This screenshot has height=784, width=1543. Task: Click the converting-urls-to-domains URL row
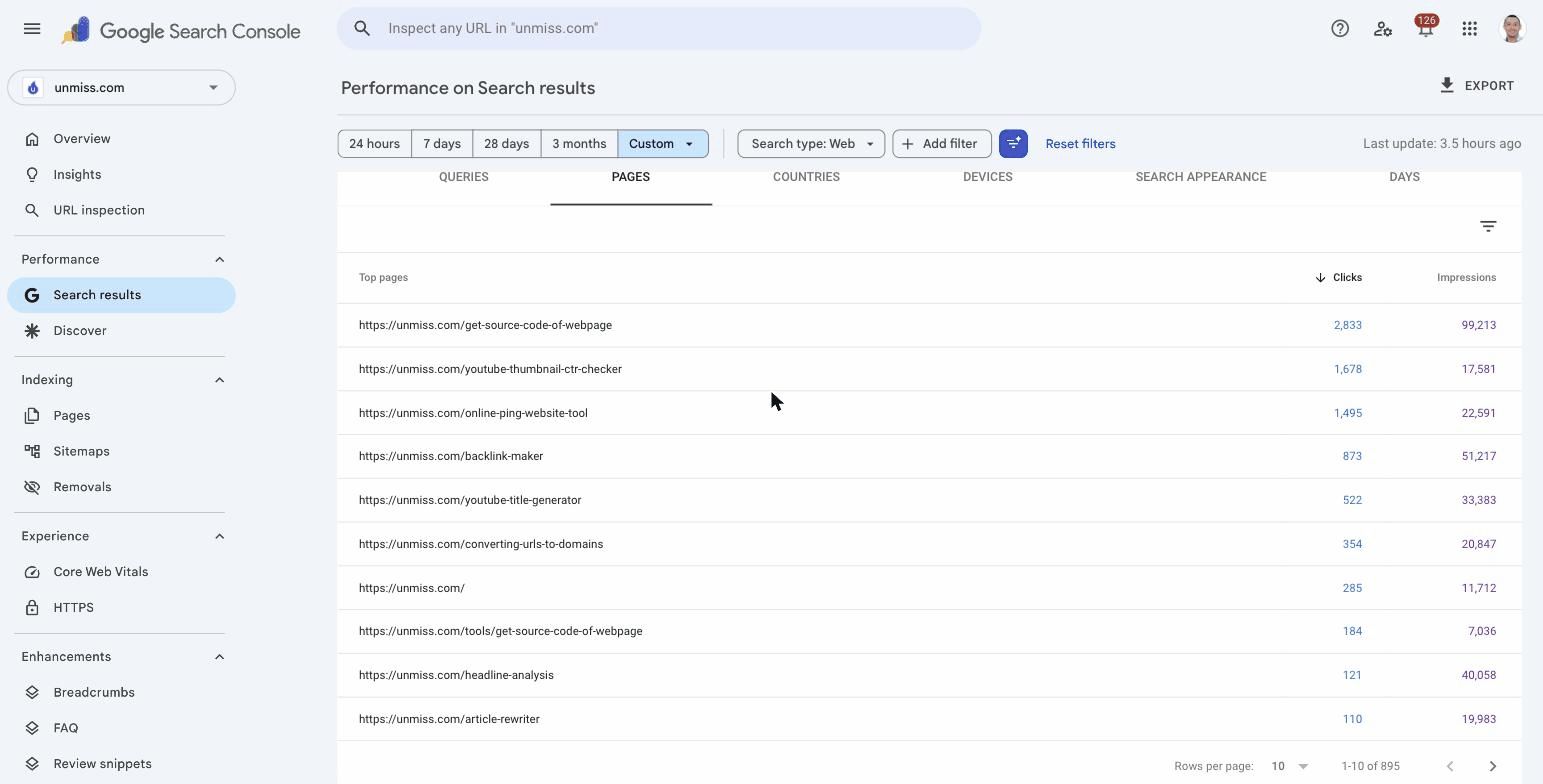click(x=929, y=544)
